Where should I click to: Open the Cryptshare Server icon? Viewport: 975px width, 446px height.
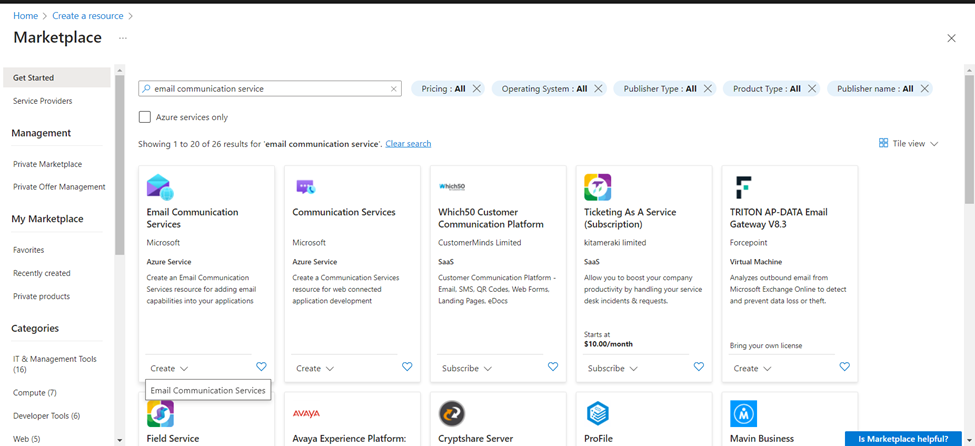click(x=451, y=413)
